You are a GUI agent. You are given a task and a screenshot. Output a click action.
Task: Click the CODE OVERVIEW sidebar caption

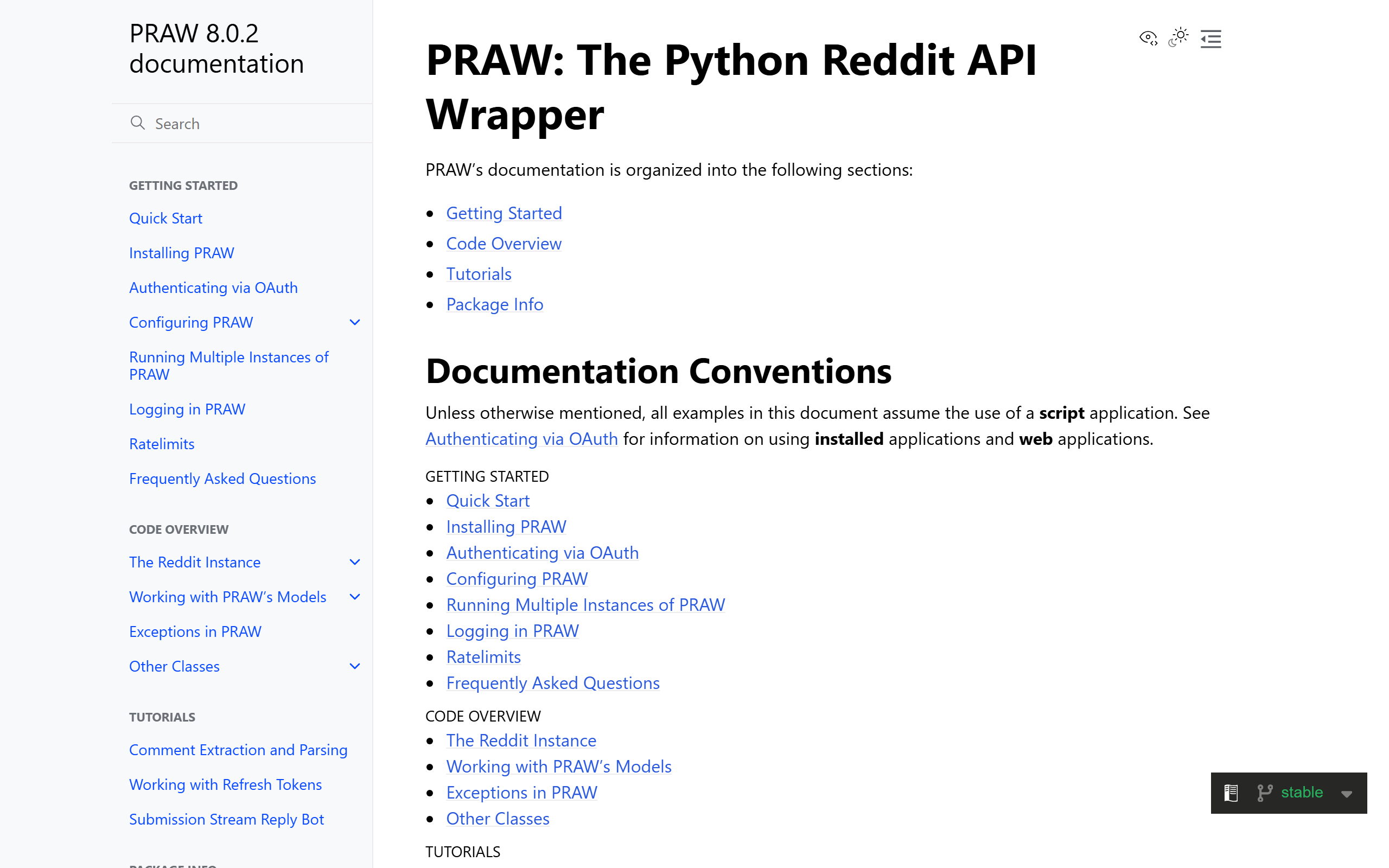(x=179, y=529)
